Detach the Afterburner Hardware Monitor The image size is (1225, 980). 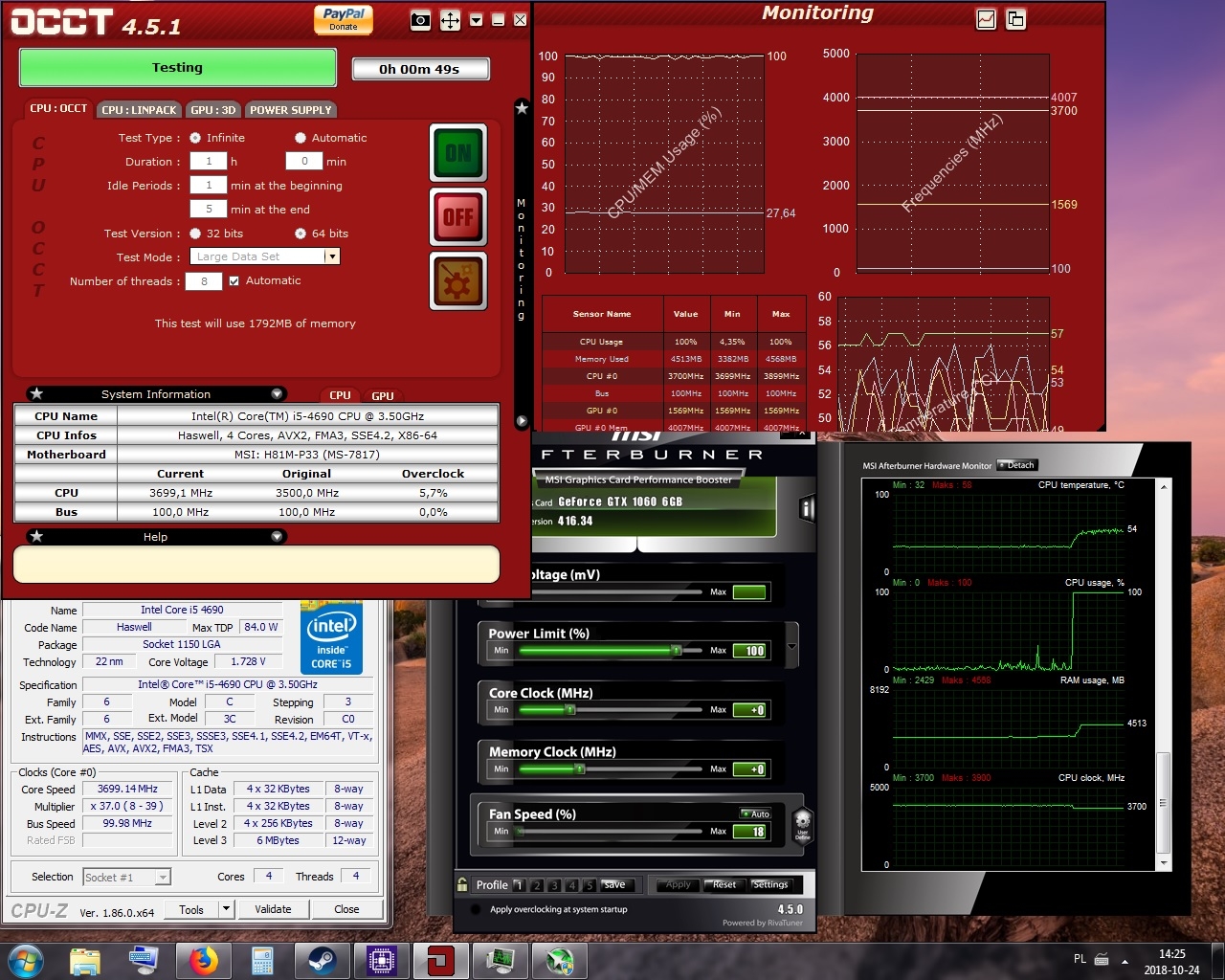[1016, 465]
